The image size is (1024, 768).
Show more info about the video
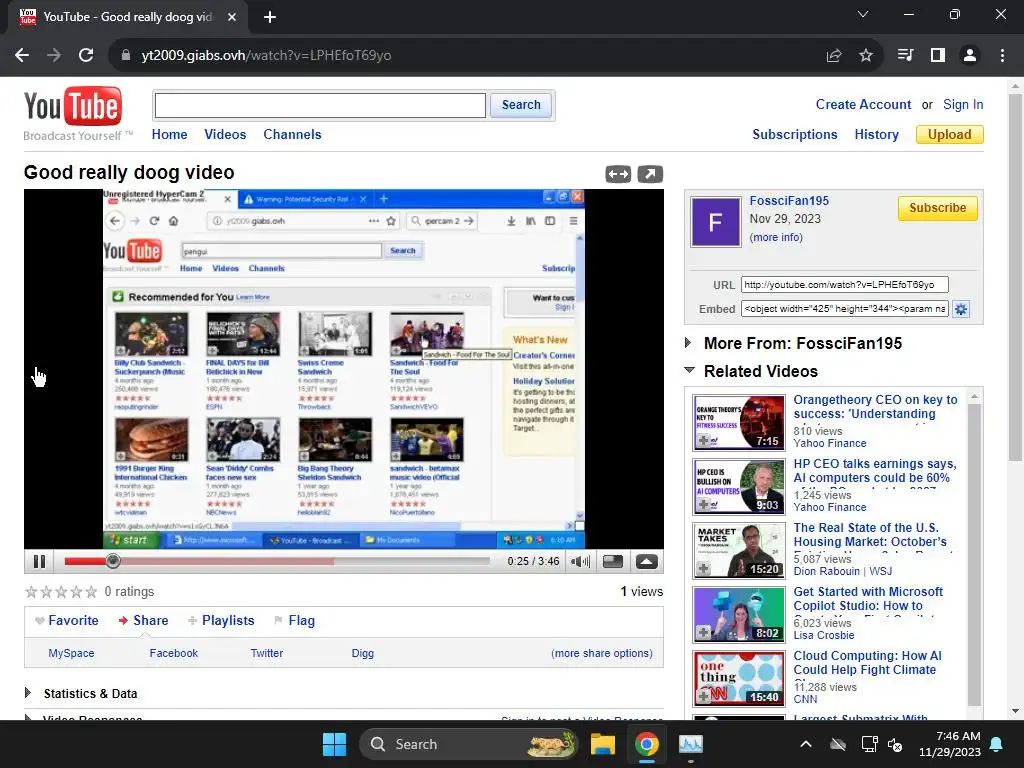click(776, 237)
